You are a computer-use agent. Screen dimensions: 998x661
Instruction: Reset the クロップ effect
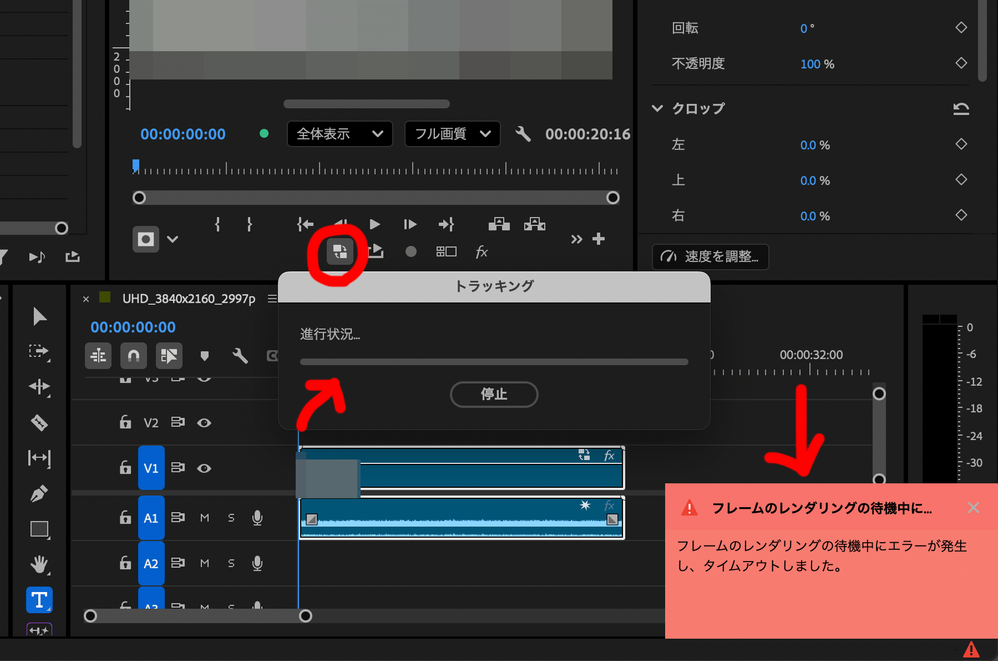click(x=961, y=109)
